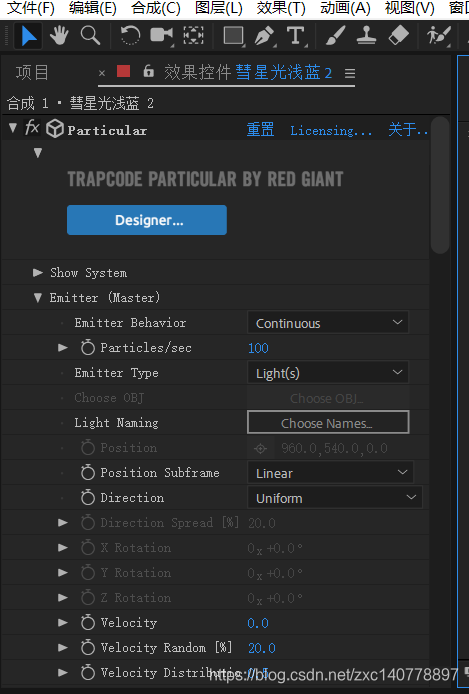
Task: Open the 动画(A) menu
Action: (345, 8)
